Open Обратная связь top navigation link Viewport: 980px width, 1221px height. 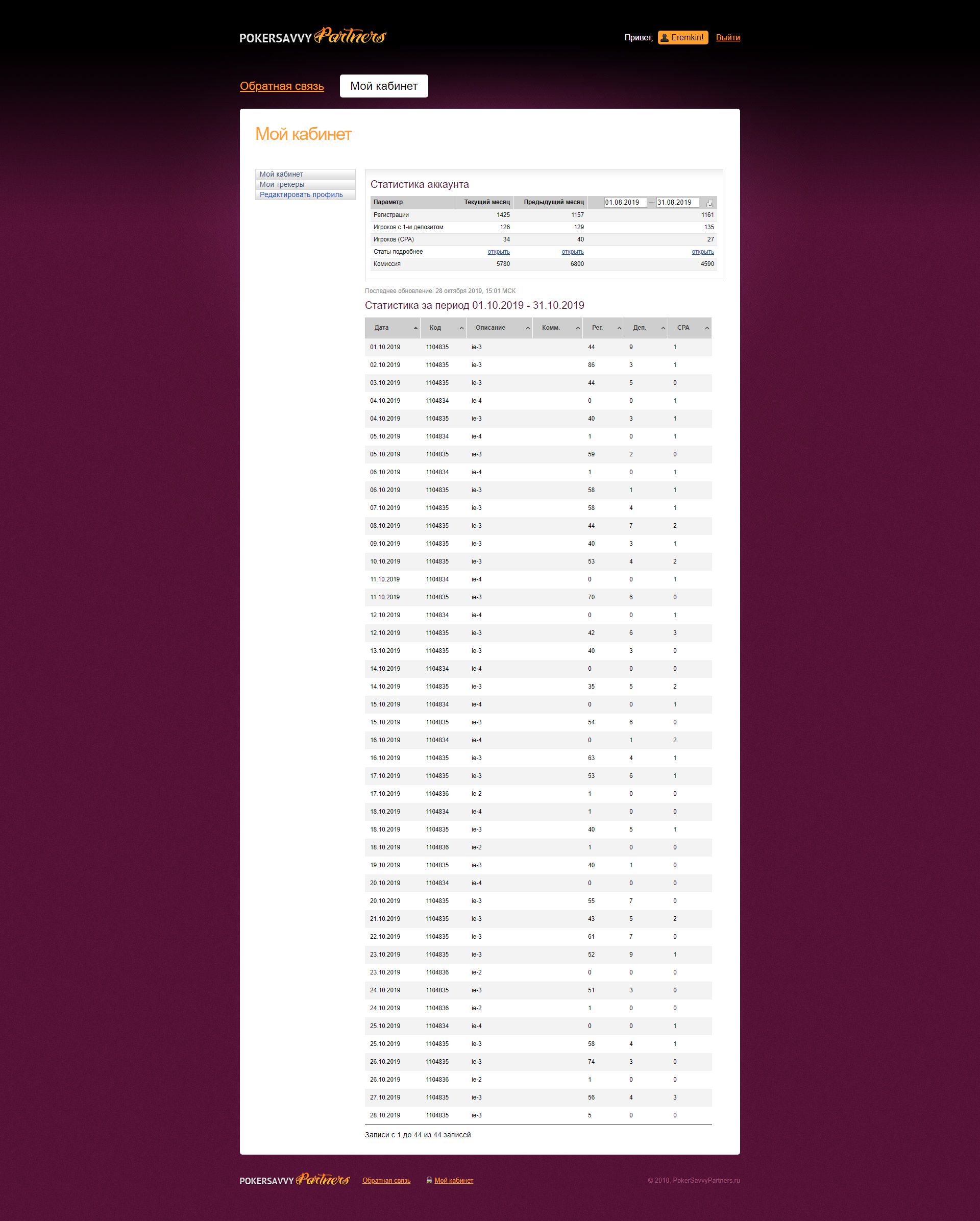[281, 86]
